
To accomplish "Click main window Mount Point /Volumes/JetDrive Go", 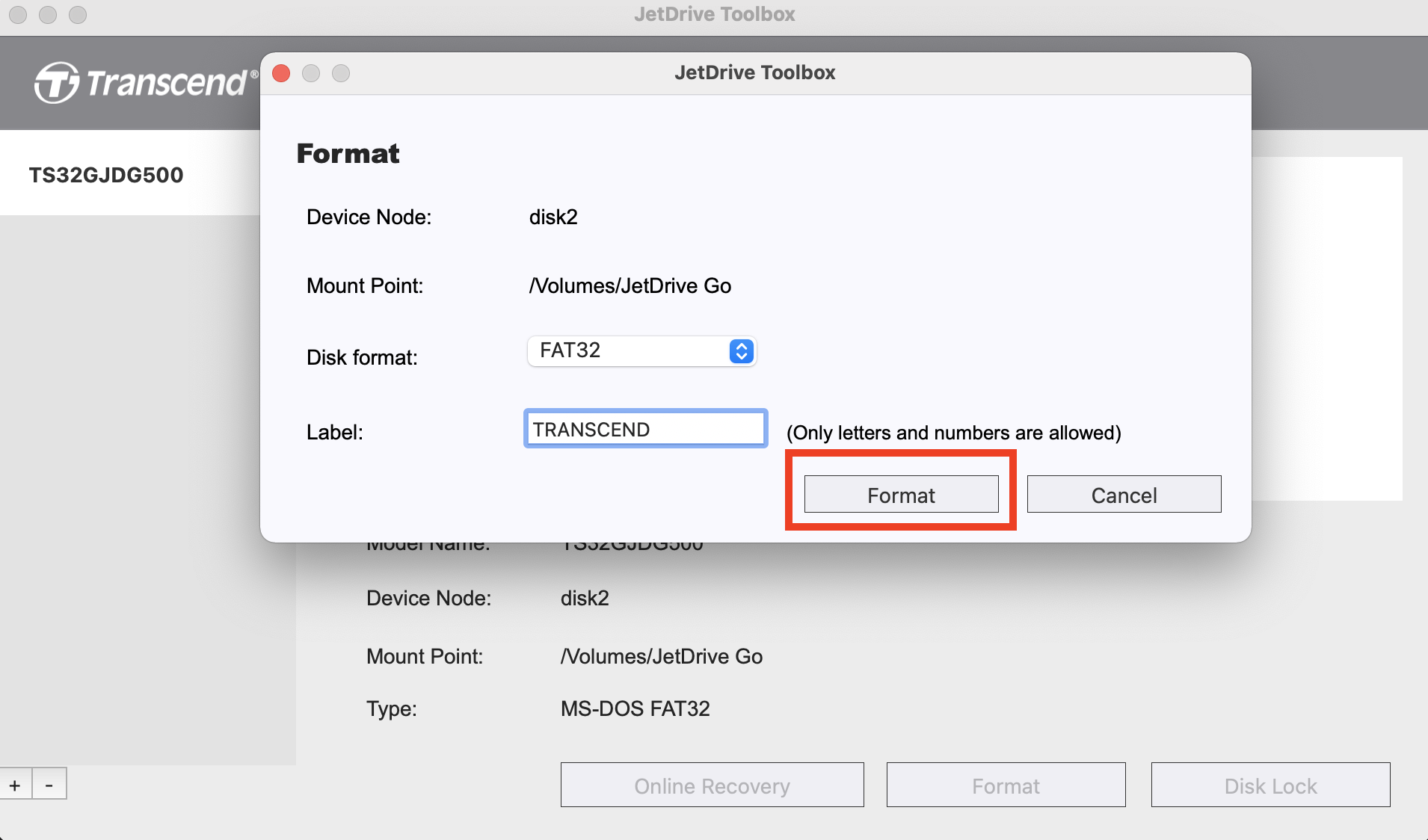I will point(661,656).
